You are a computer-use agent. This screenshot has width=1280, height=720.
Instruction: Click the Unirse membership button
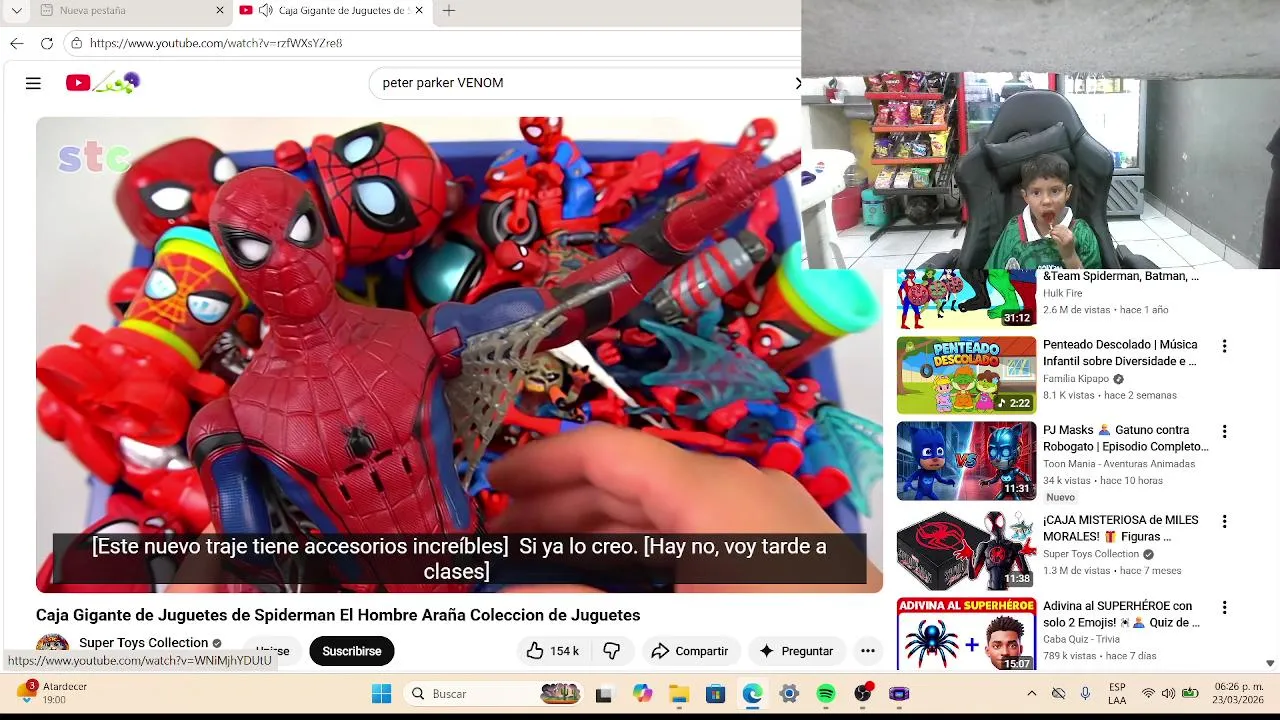[x=271, y=651]
